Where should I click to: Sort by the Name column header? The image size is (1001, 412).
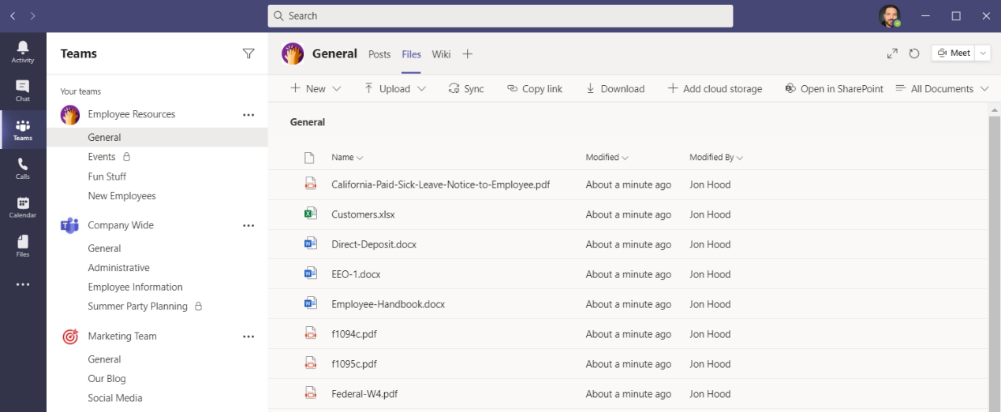[x=347, y=157]
